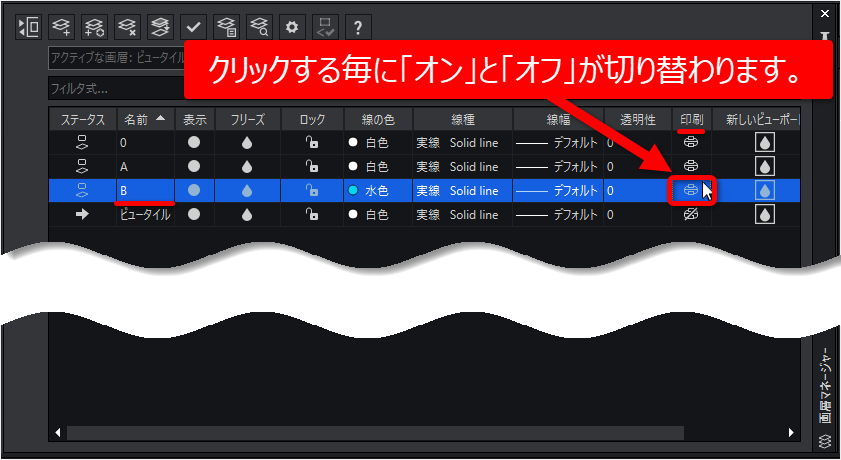Open line color 白色 of layer A

(368, 167)
